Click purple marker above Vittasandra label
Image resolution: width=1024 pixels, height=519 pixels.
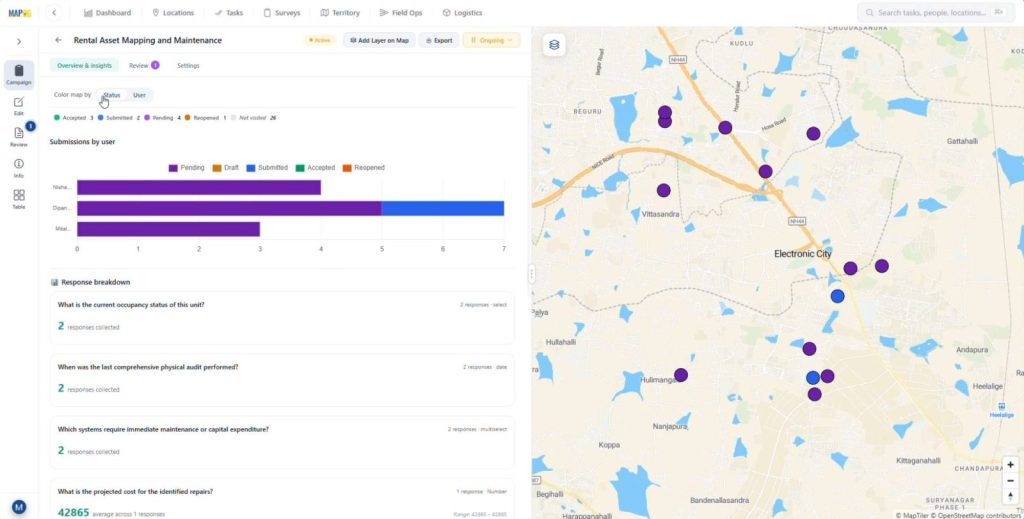(x=664, y=191)
